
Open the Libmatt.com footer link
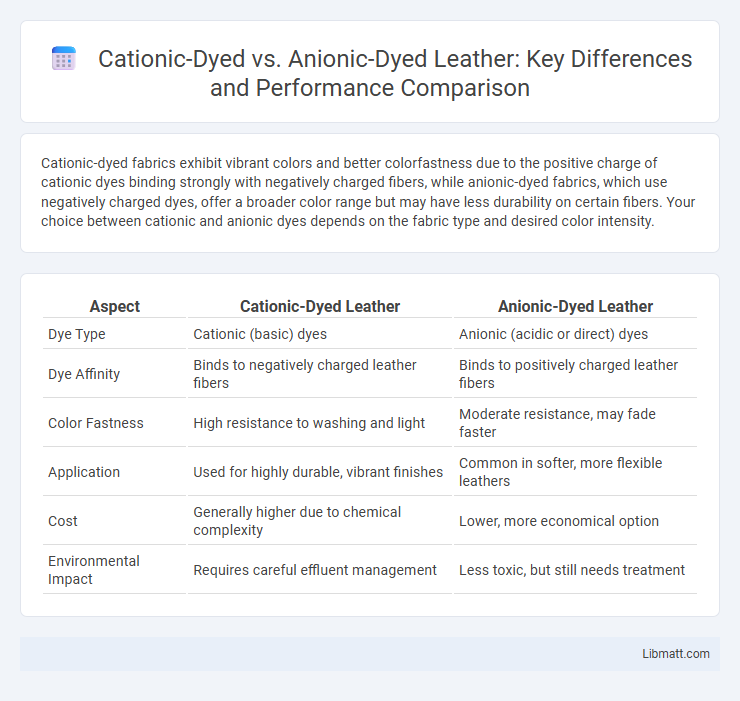[x=676, y=654]
